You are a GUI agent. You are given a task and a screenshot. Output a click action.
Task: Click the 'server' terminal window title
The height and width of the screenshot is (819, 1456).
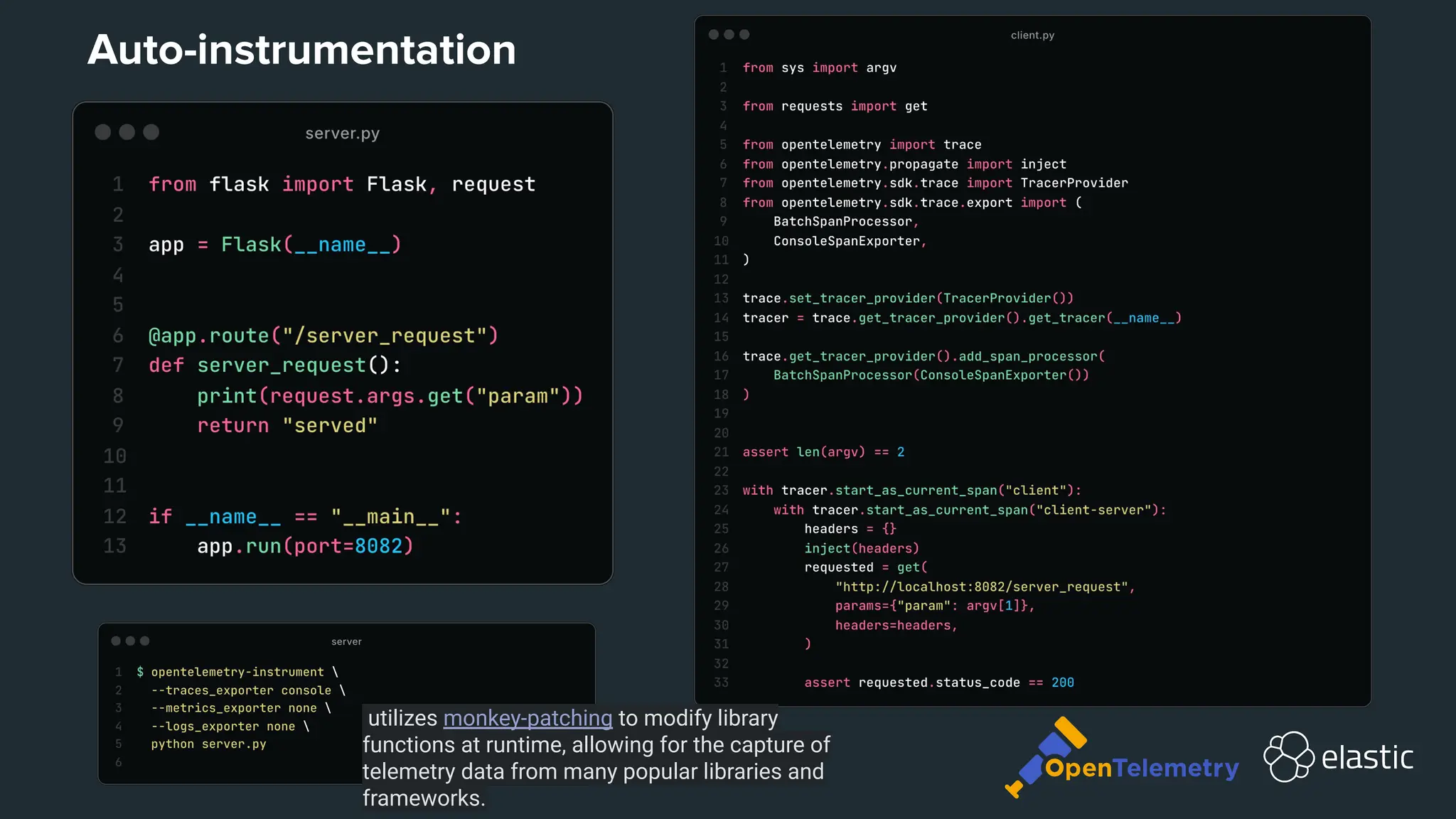(346, 641)
